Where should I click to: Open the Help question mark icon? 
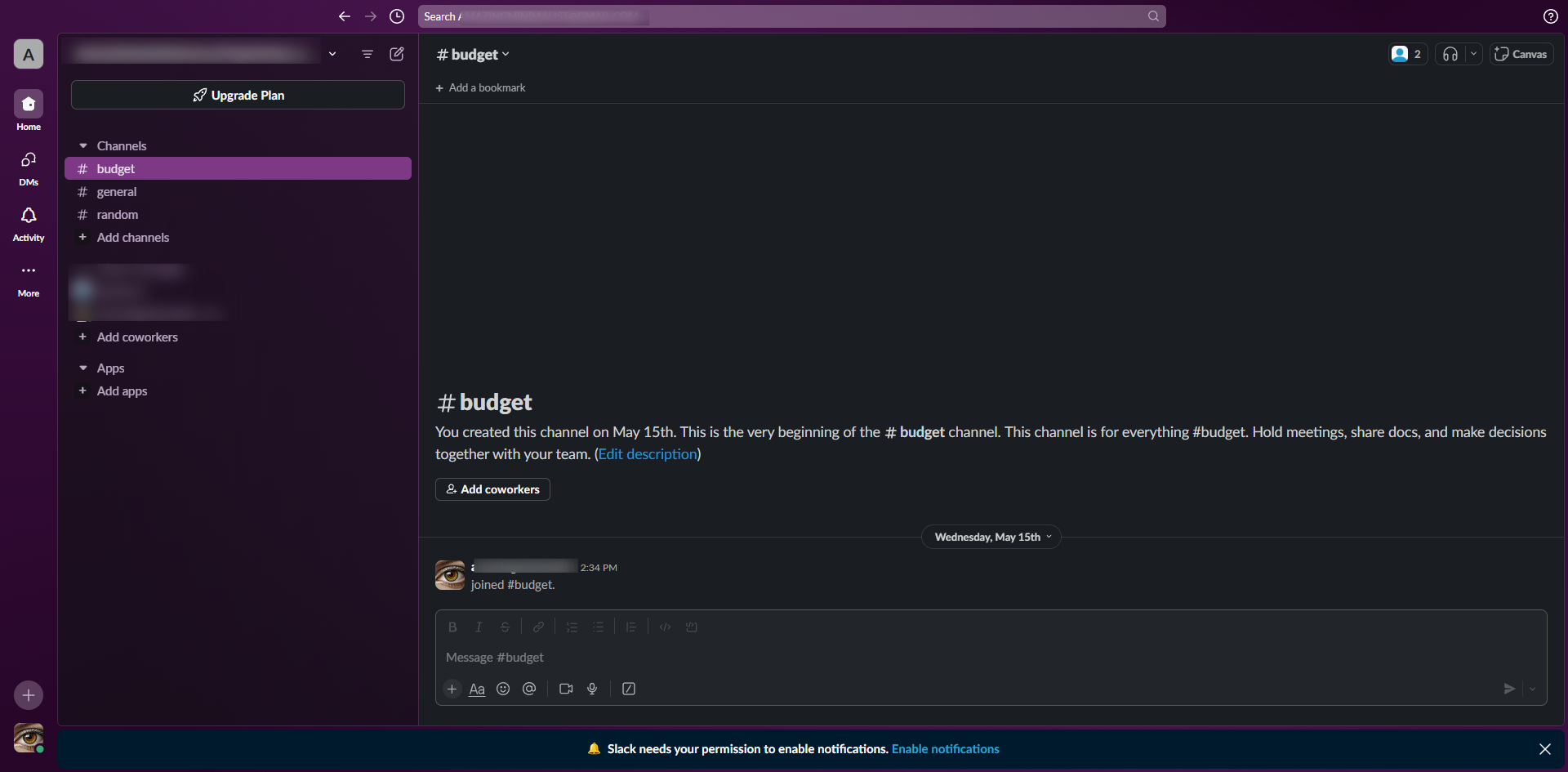[x=1550, y=16]
